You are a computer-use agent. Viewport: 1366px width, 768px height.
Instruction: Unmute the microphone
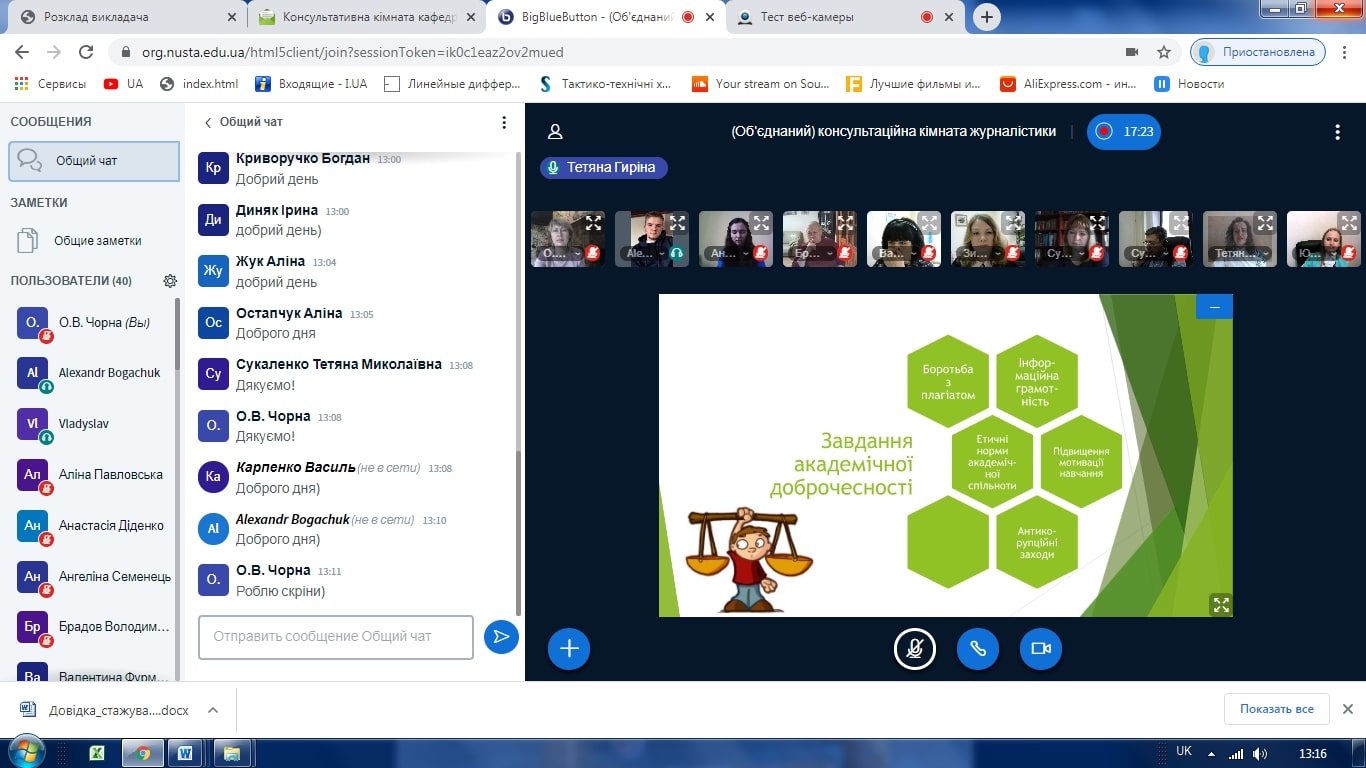(914, 649)
